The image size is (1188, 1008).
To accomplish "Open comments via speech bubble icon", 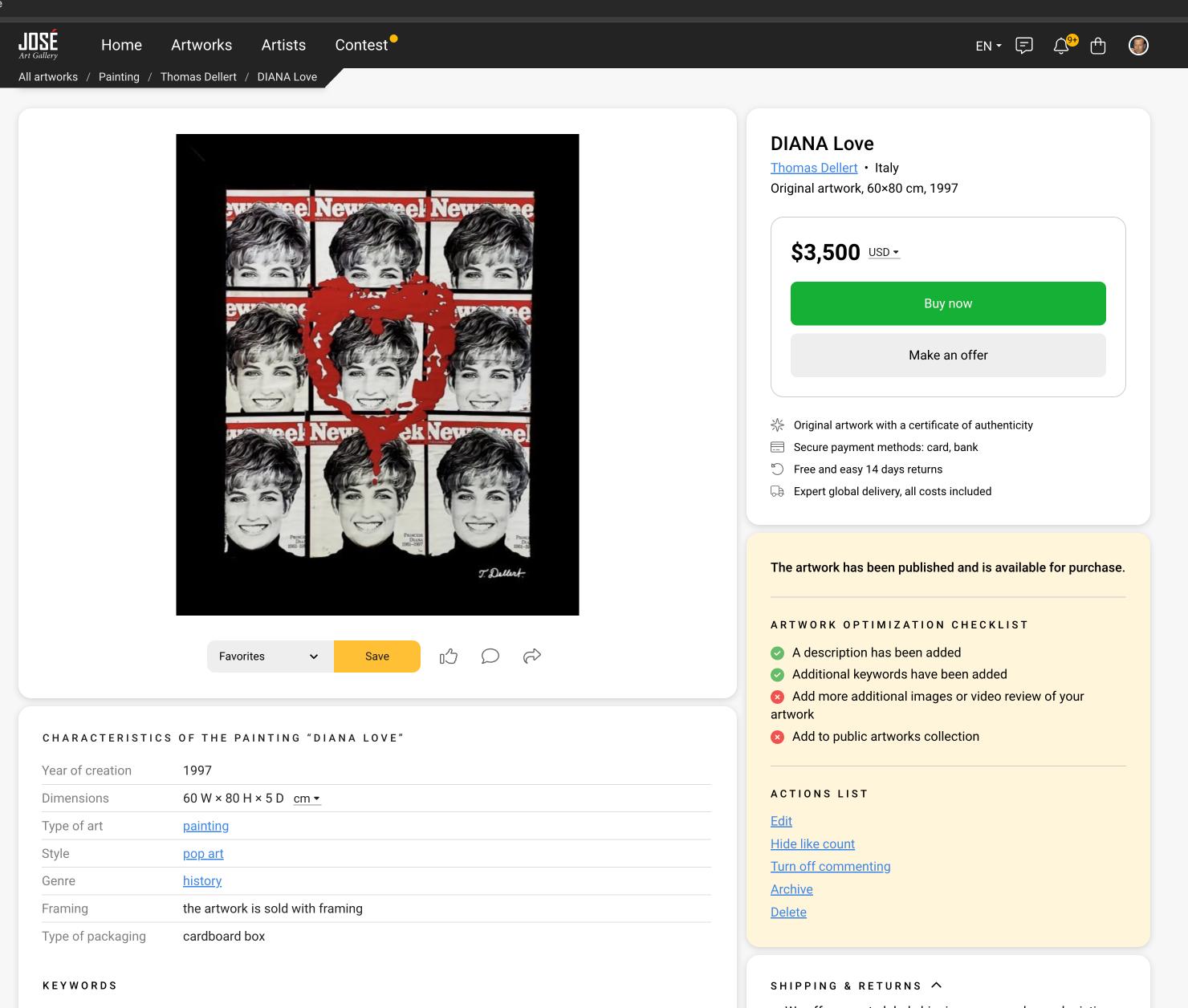I will pyautogui.click(x=490, y=656).
